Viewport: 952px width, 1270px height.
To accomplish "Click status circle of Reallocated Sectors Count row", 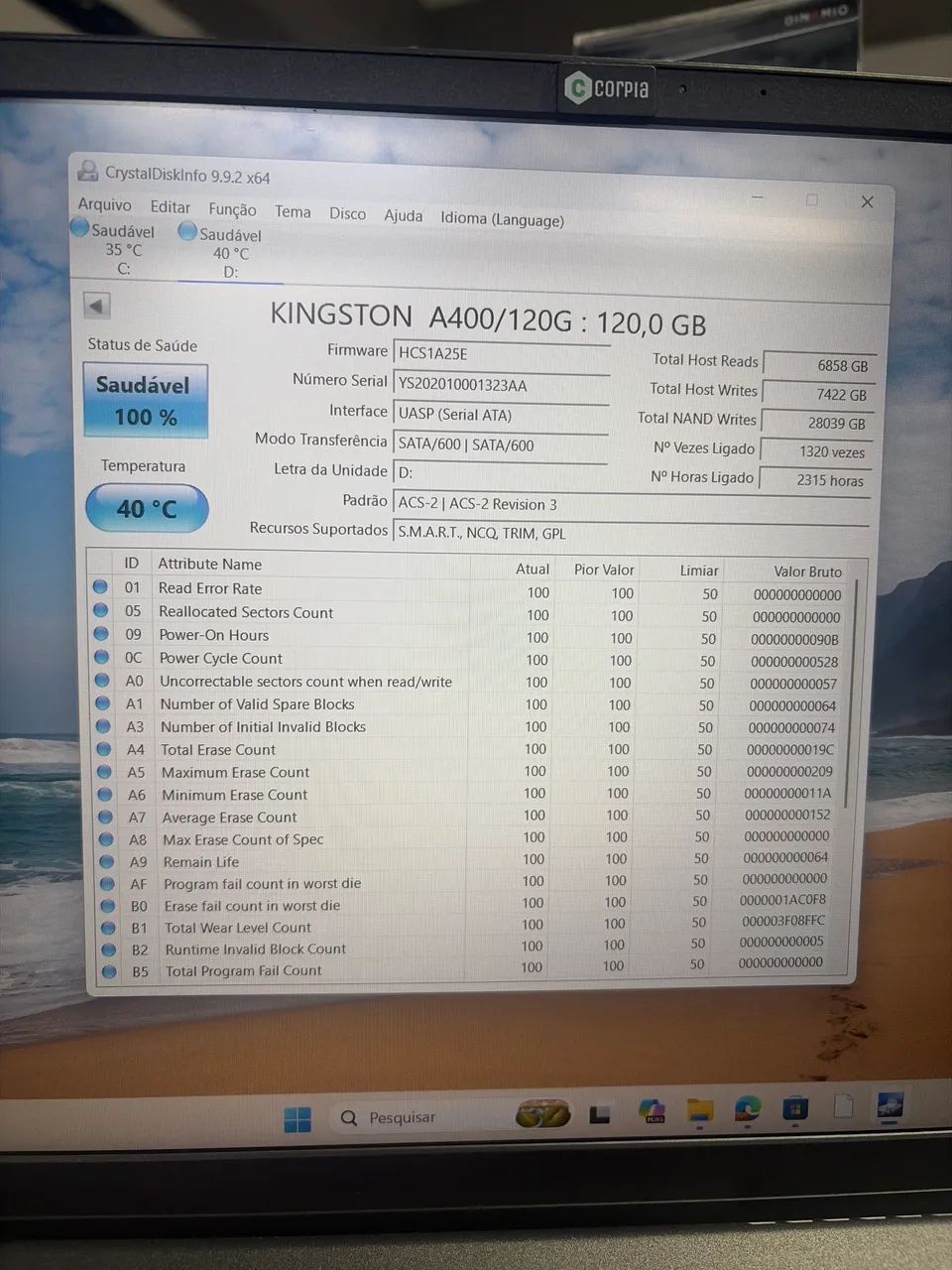I will (x=100, y=610).
